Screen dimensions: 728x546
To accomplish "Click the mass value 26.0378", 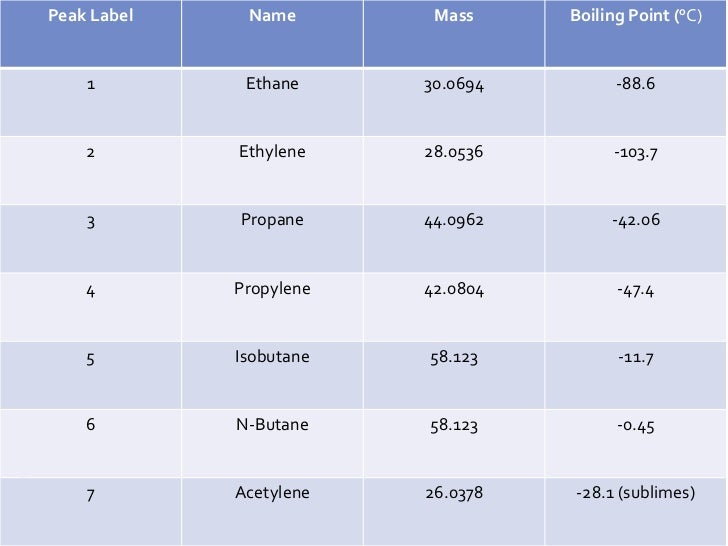I will coord(454,493).
